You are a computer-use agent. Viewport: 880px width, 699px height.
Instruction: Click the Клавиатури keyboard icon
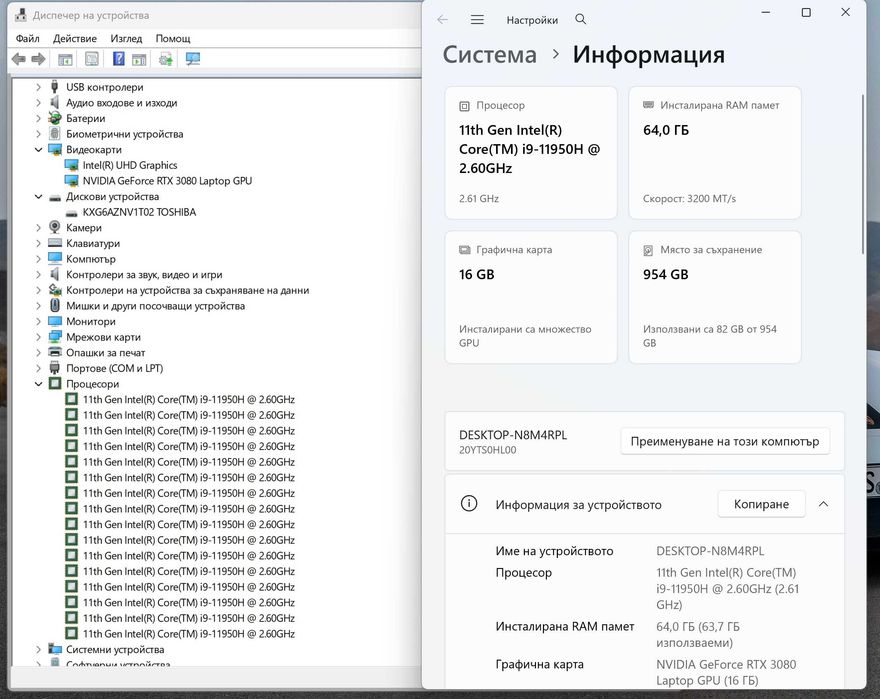pos(54,243)
